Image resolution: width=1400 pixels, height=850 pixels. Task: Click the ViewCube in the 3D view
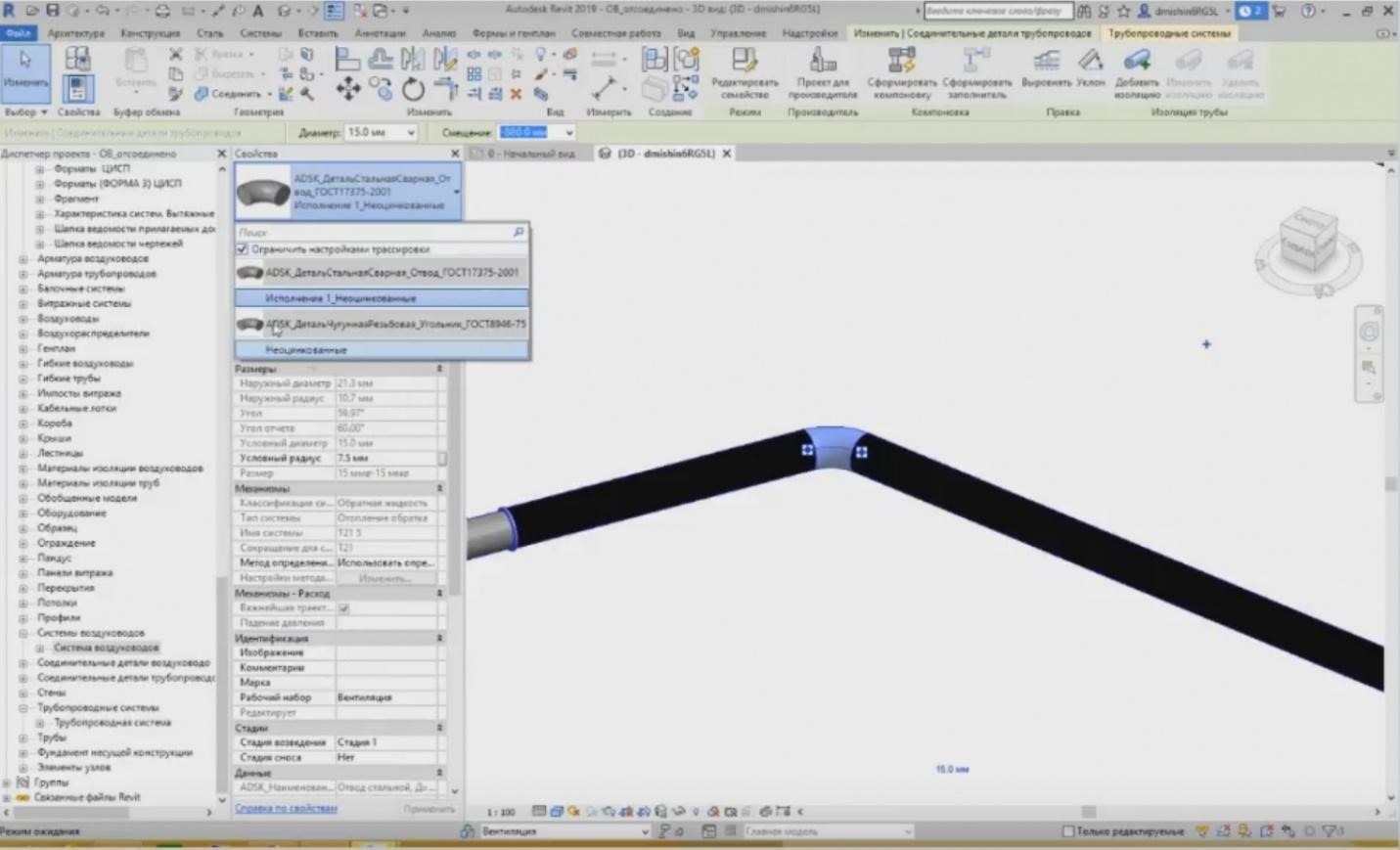[x=1308, y=239]
